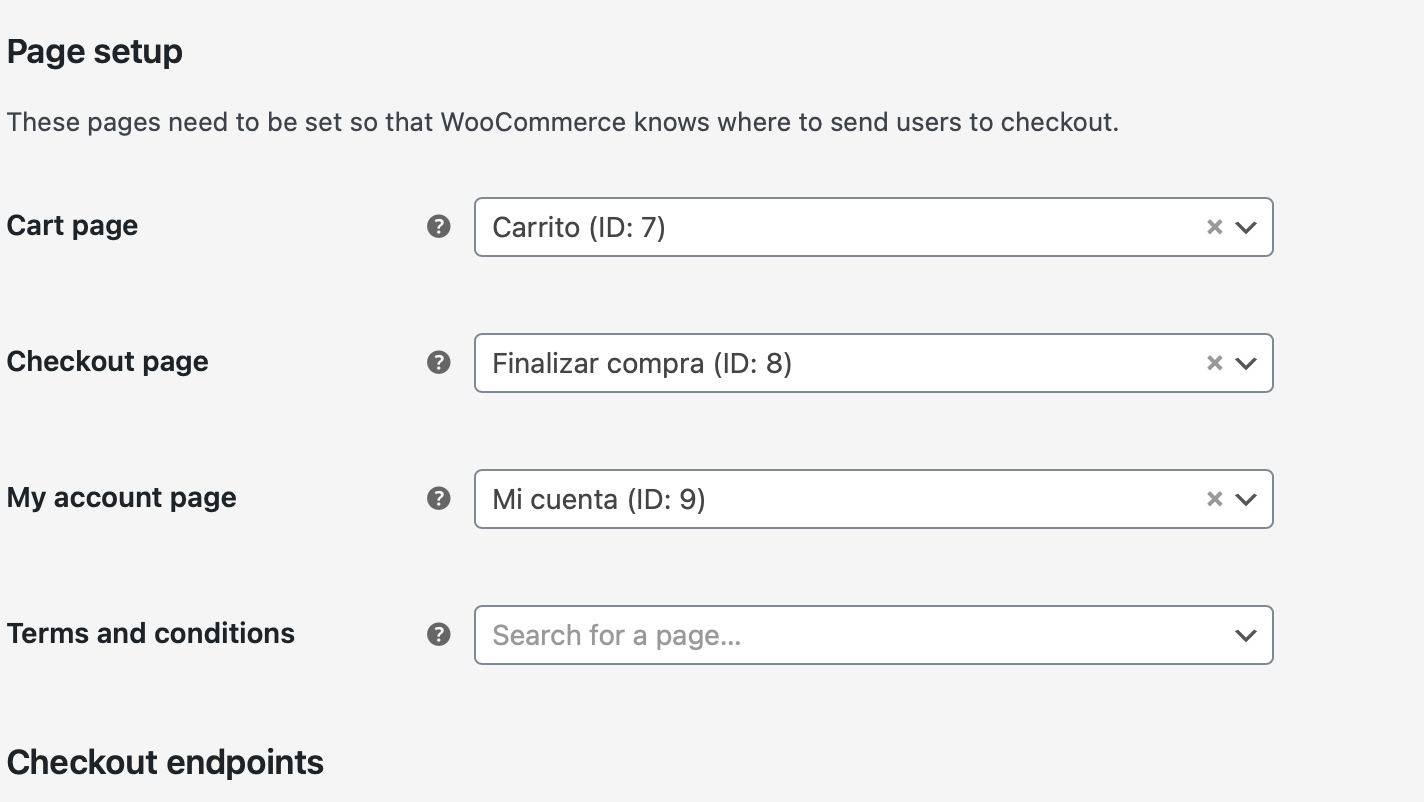This screenshot has height=802, width=1424.
Task: Expand the My account page dropdown chevron
Action: pyautogui.click(x=1246, y=499)
